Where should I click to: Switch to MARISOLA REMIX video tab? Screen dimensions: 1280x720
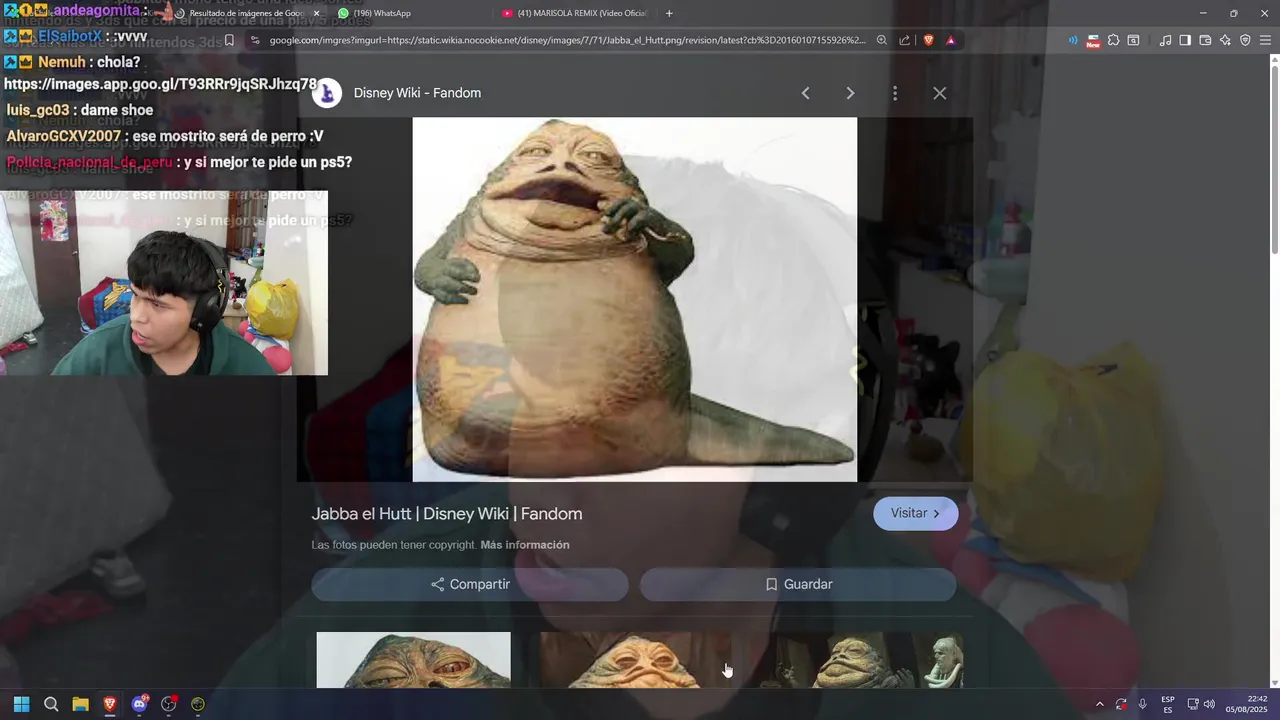tap(575, 13)
